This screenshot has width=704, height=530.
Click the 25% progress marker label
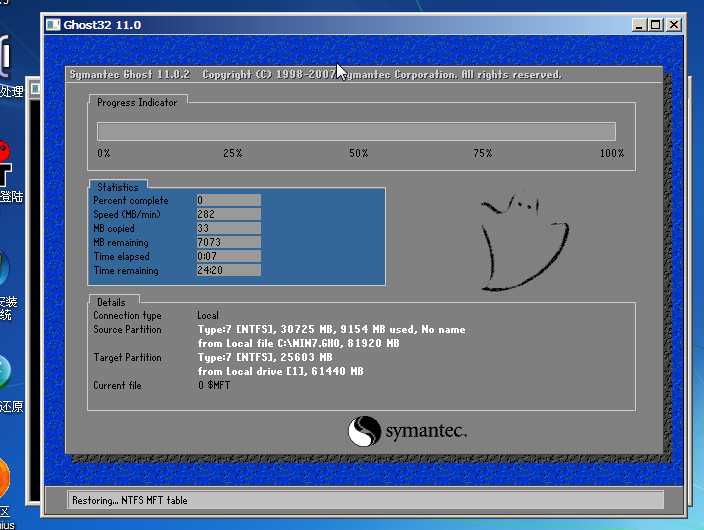[x=233, y=153]
